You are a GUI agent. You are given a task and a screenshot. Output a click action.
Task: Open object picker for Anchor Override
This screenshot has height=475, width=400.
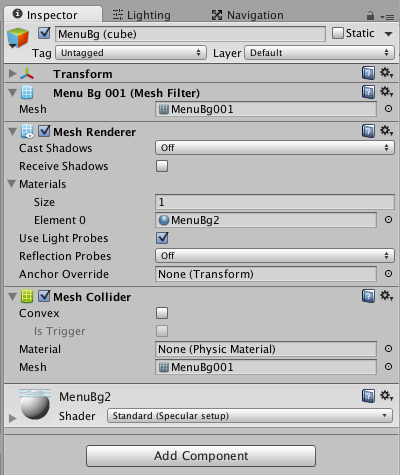coord(388,274)
